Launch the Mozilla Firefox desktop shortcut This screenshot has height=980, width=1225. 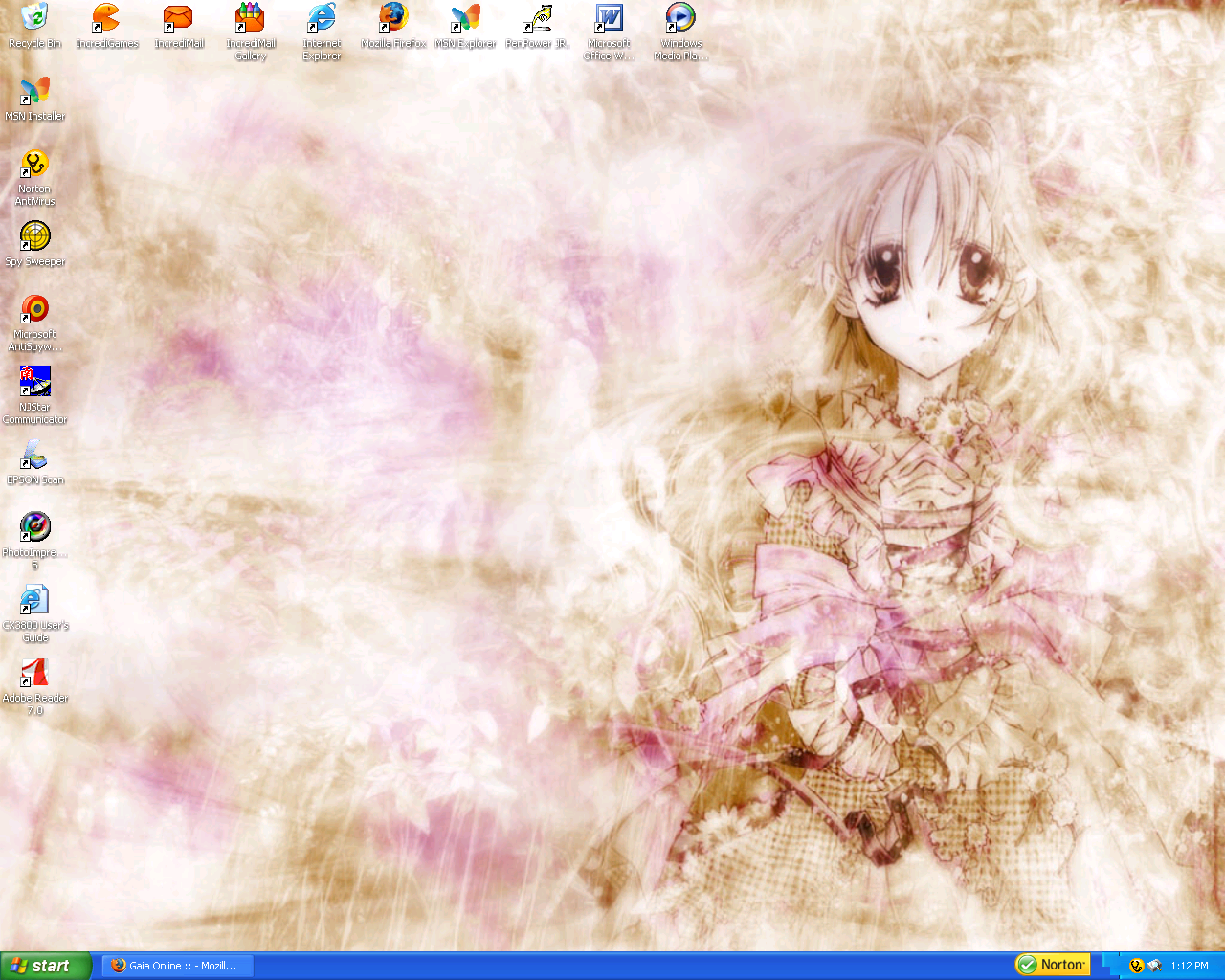(393, 25)
